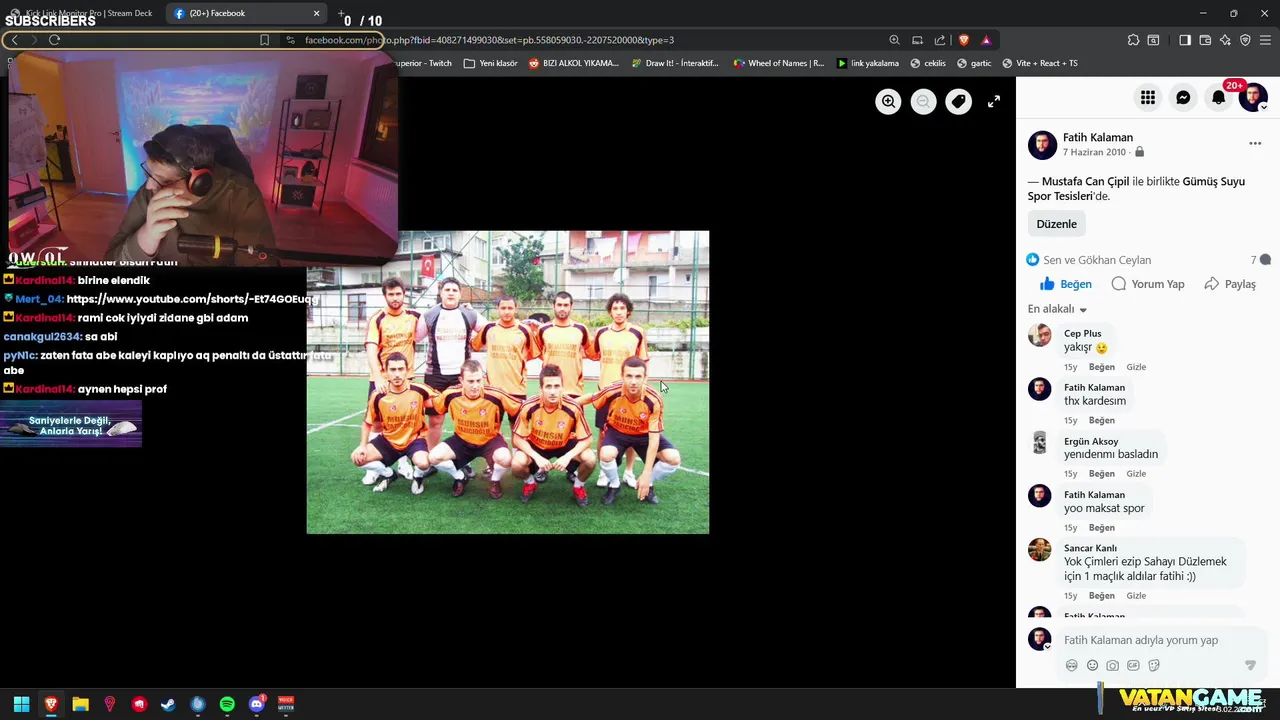Open the photo tag tool
The height and width of the screenshot is (720, 1280).
958,101
